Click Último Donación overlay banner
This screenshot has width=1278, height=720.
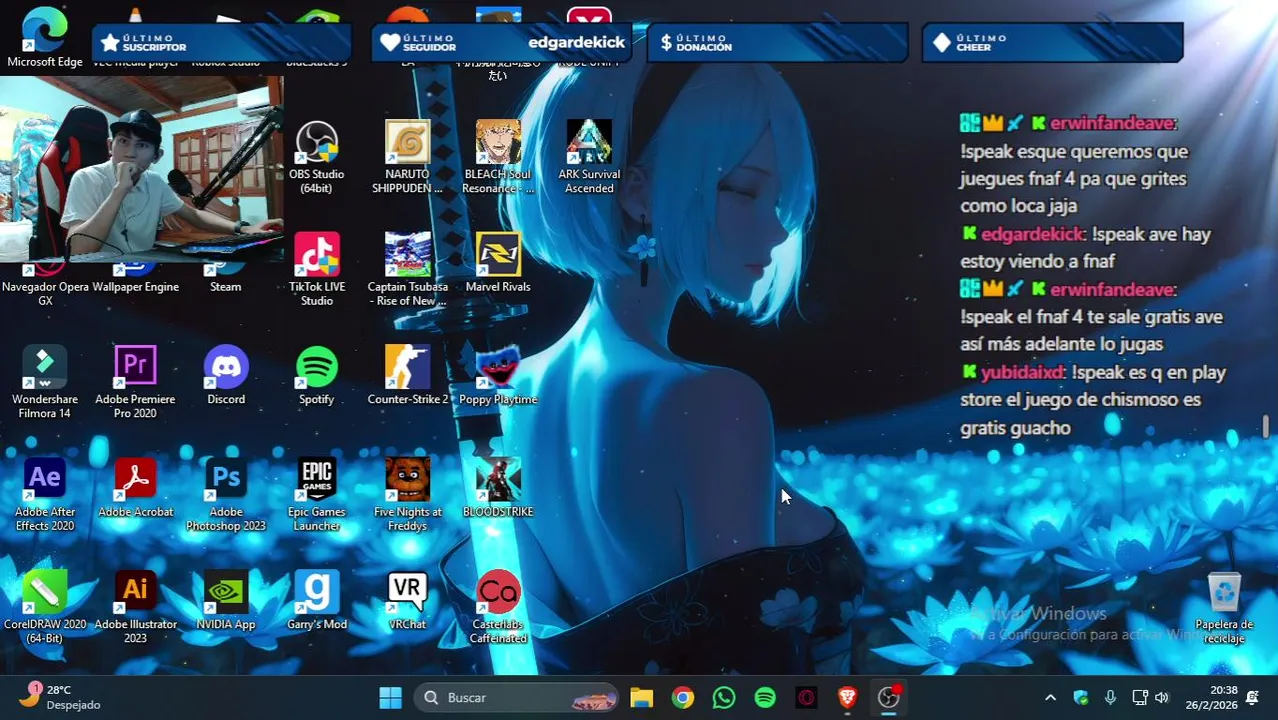777,42
